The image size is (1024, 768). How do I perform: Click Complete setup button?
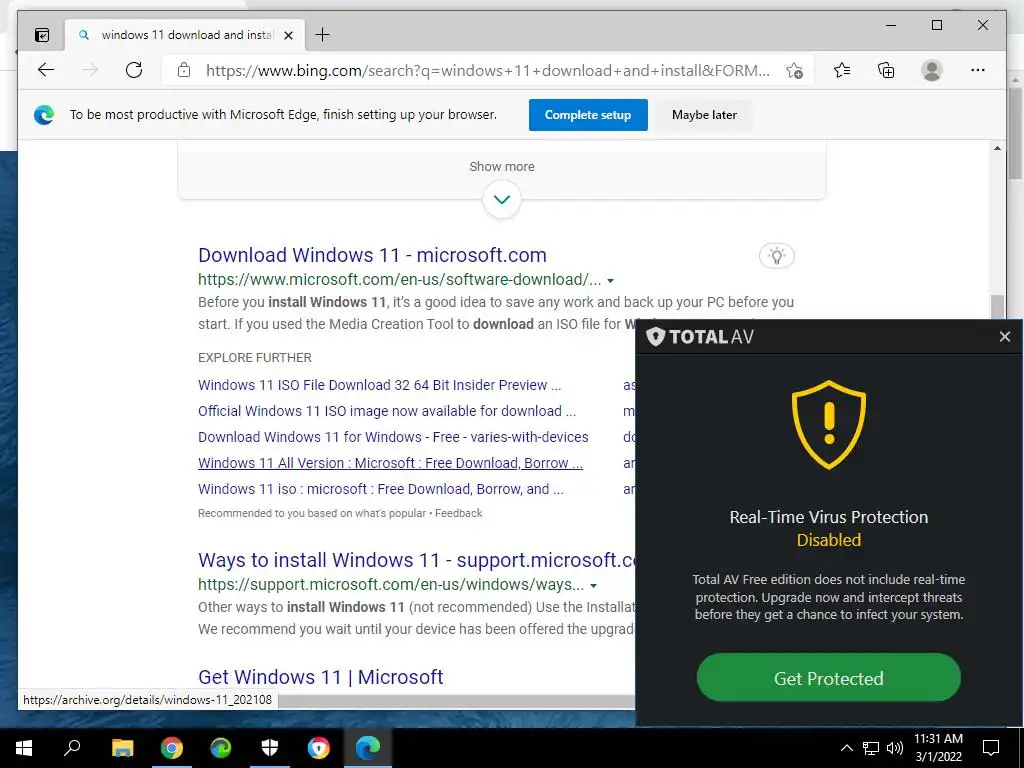coord(588,115)
